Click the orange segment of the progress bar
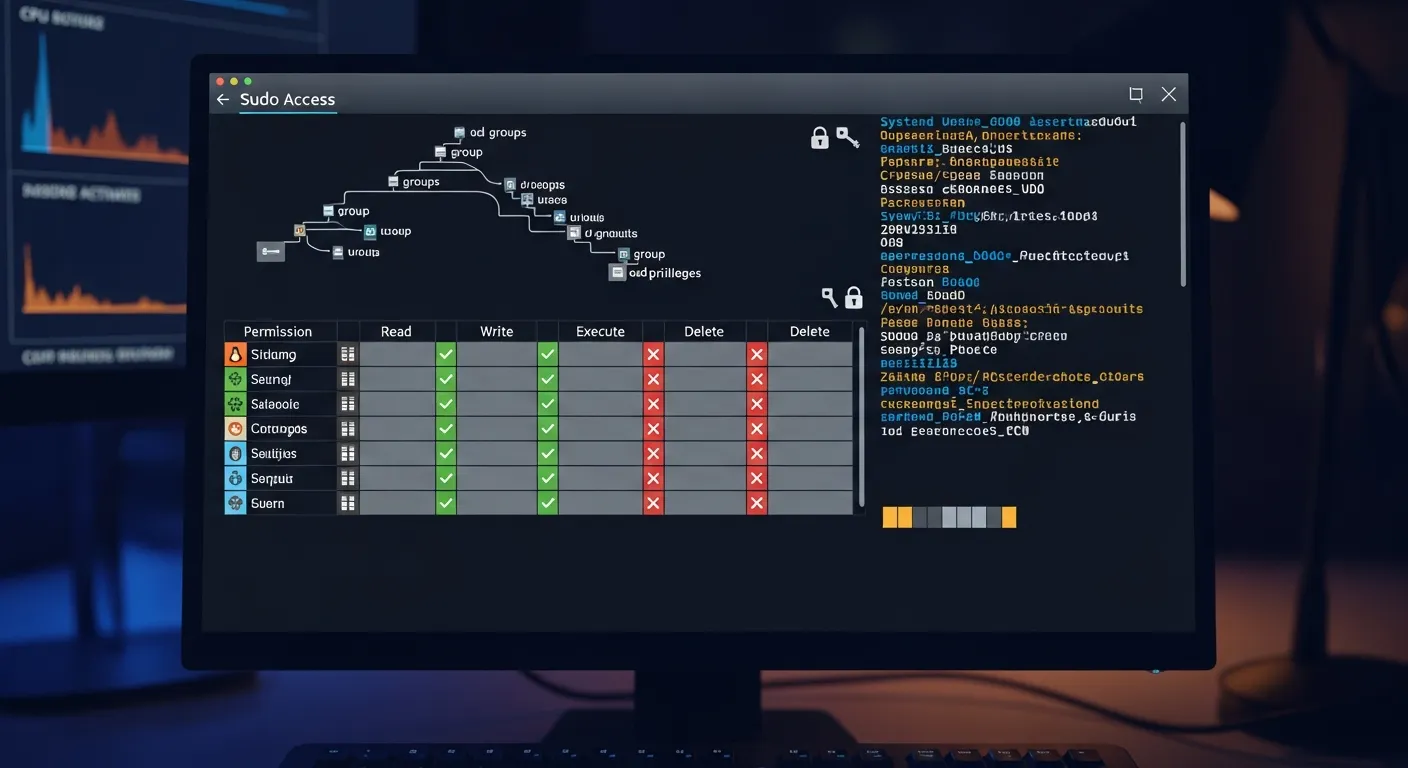Viewport: 1408px width, 768px height. [890, 517]
